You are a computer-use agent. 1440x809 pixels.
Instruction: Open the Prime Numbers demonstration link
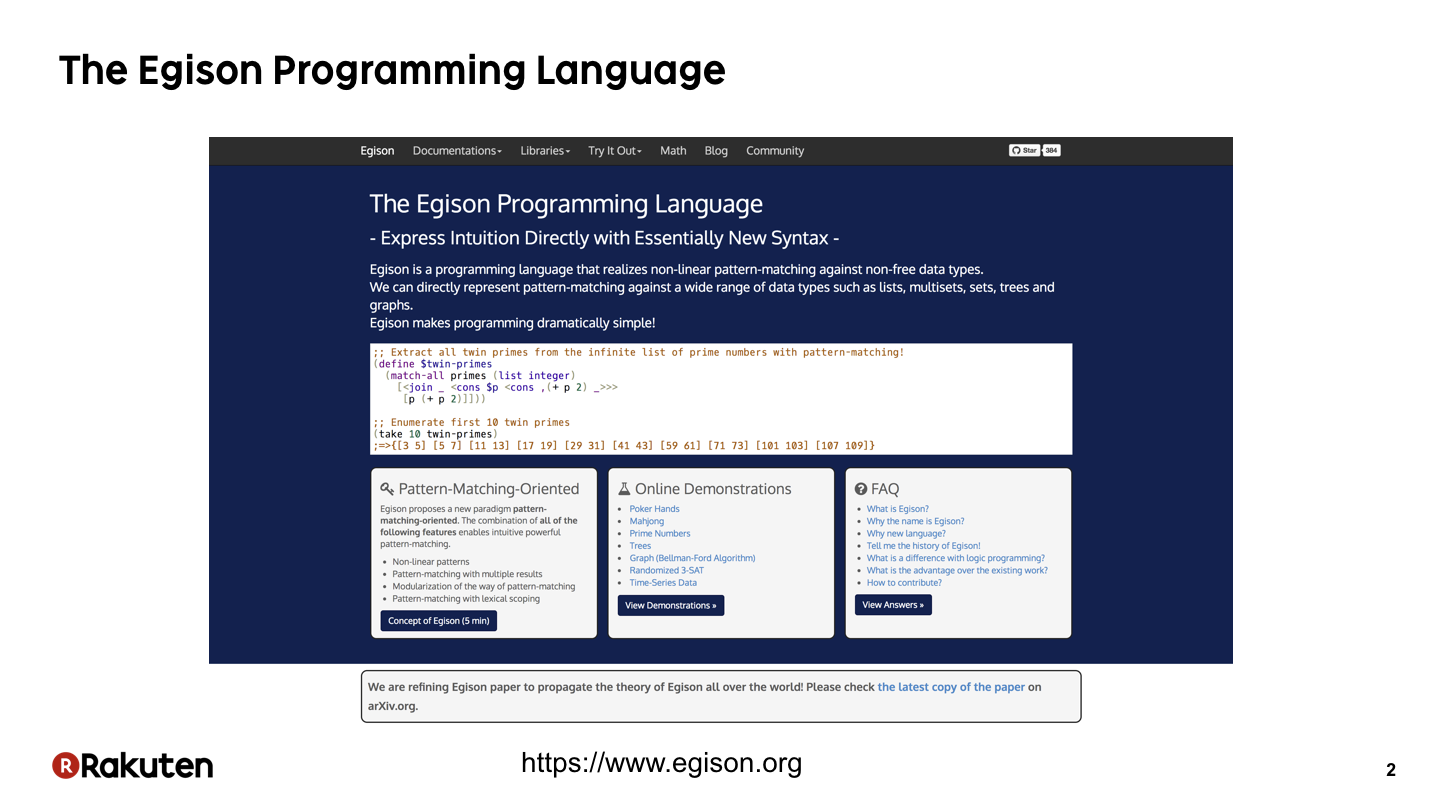pyautogui.click(x=660, y=534)
